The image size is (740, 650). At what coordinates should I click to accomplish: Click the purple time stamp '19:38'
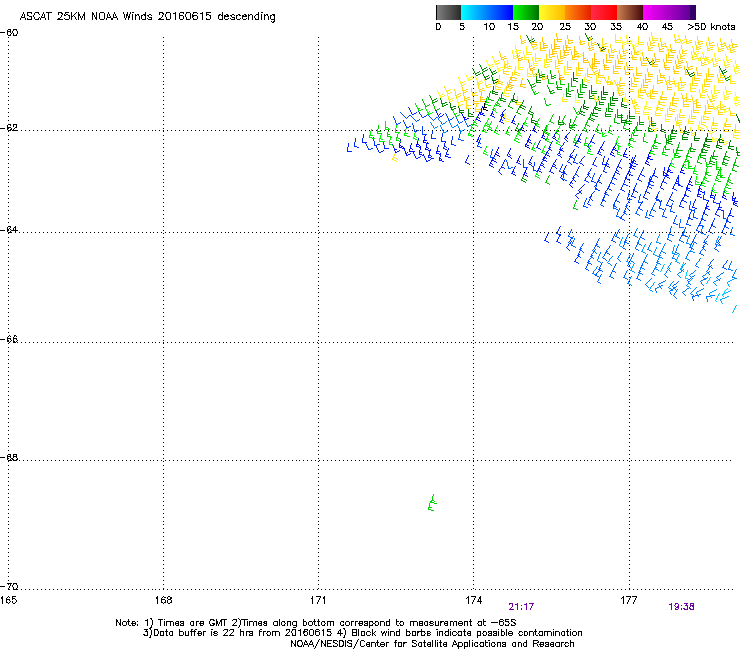681,607
